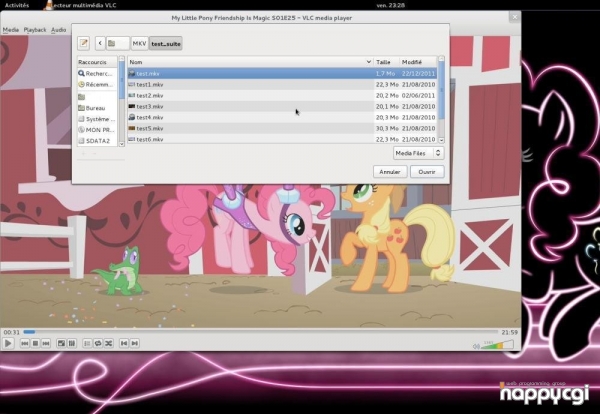The height and width of the screenshot is (414, 600).
Task: Click the test3.mkv file thumbnail icon
Action: click(132, 106)
